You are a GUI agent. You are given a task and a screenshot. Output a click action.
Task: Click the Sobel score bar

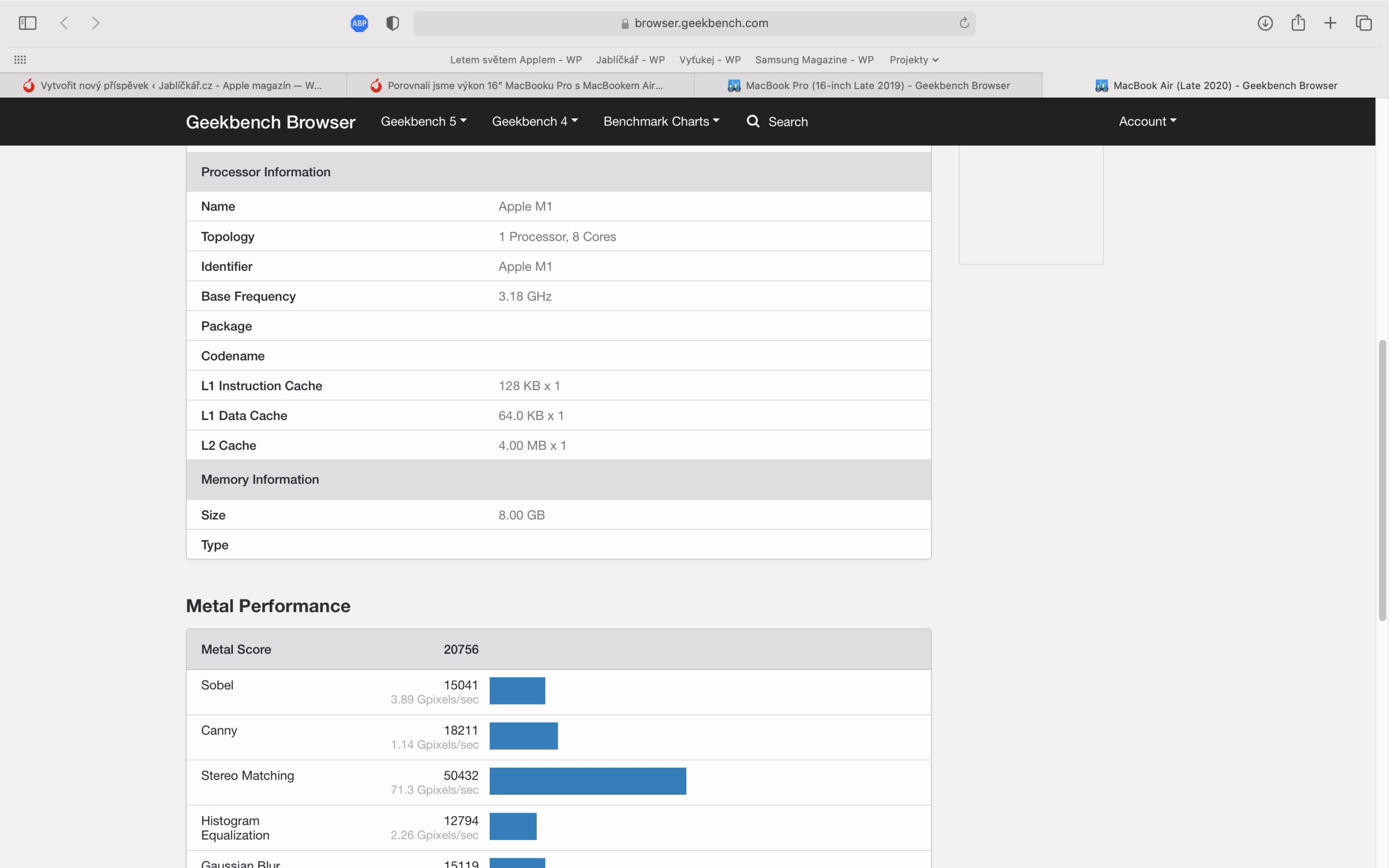(517, 691)
